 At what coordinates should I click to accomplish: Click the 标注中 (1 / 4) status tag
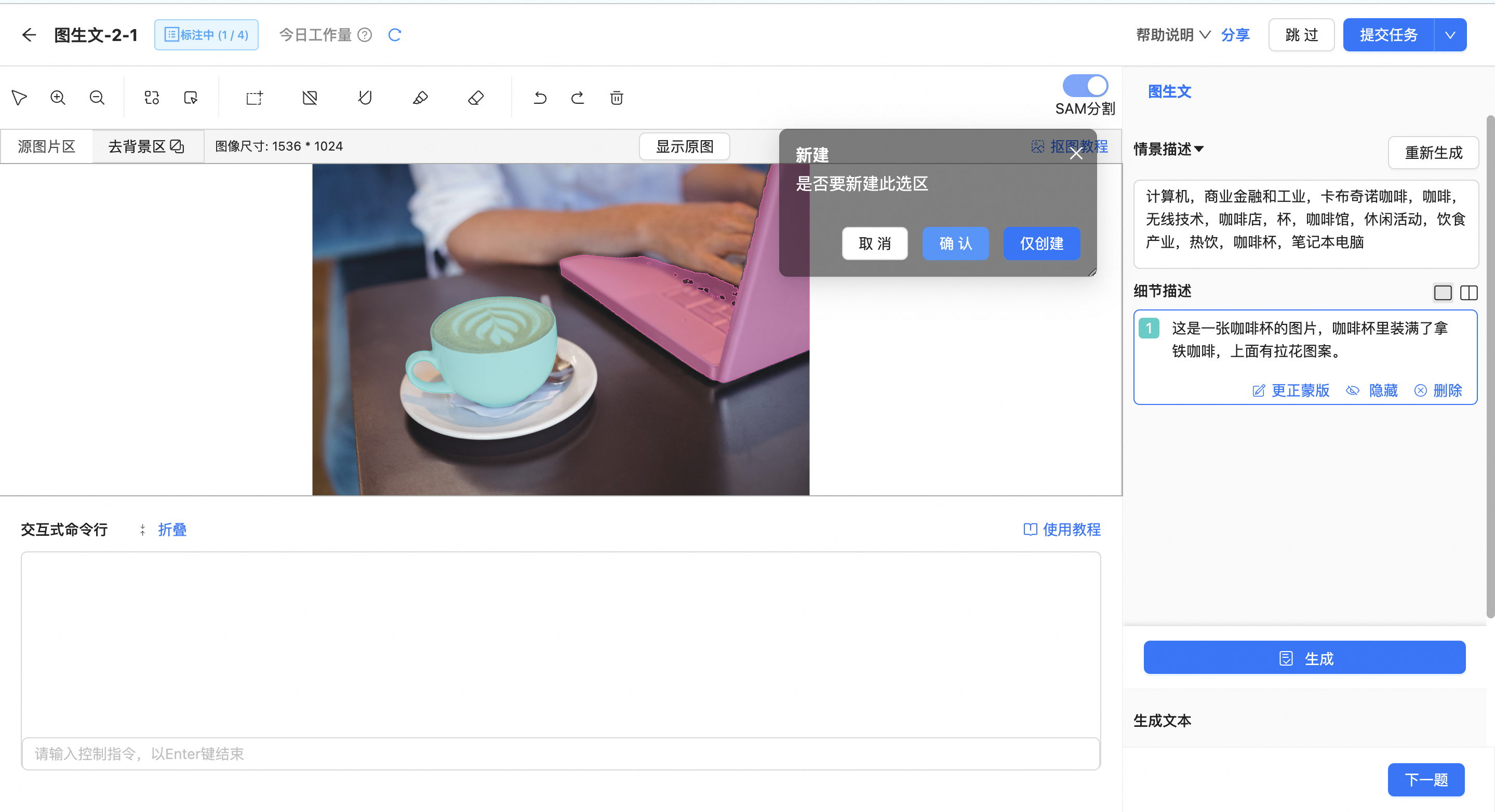pyautogui.click(x=206, y=35)
